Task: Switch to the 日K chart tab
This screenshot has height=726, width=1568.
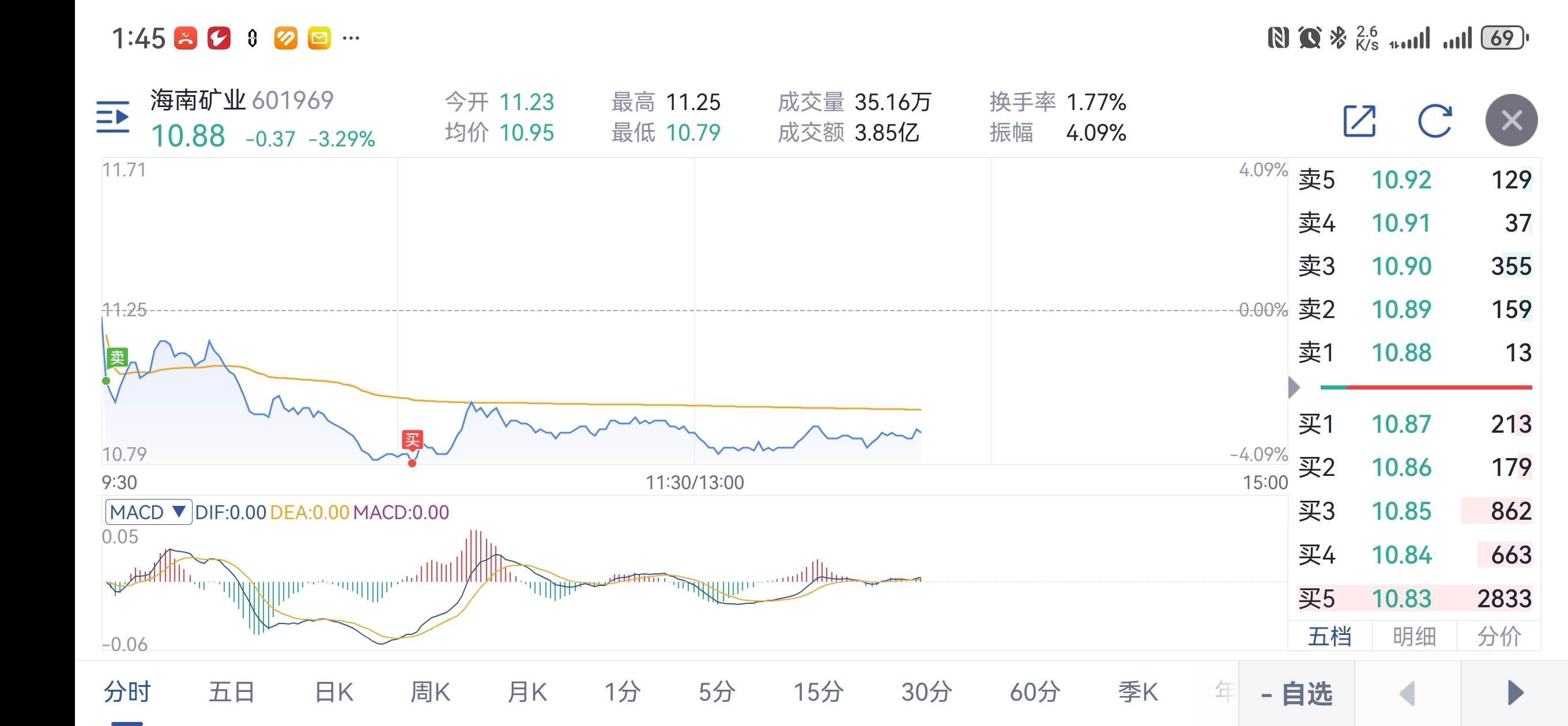Action: [x=334, y=693]
